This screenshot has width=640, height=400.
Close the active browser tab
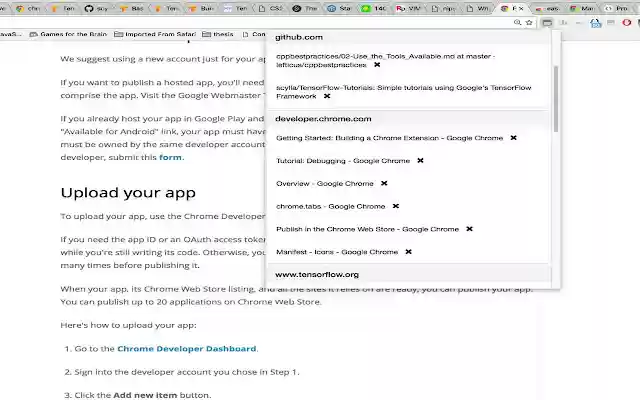(x=521, y=8)
